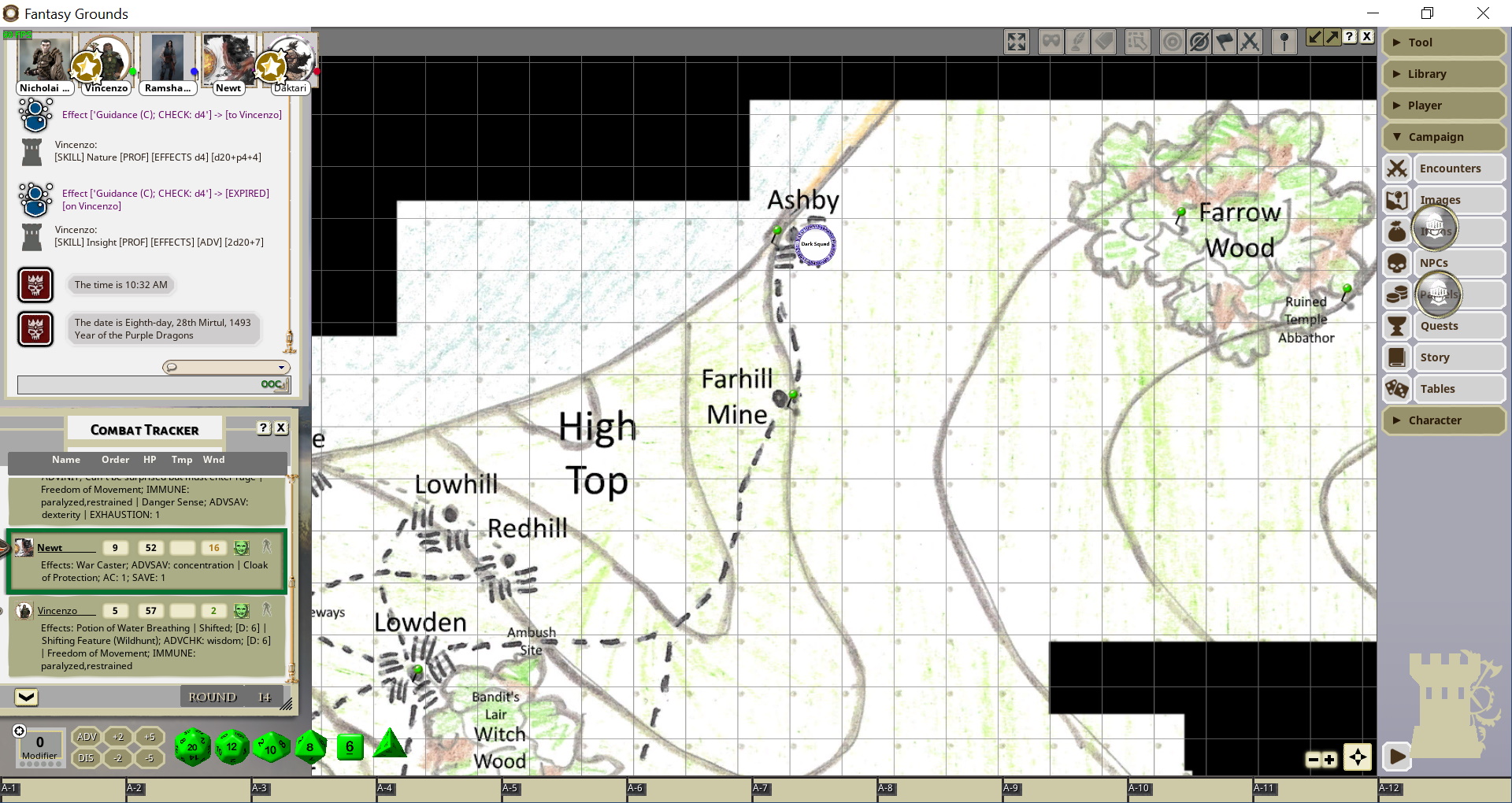Select the pin tool in map toolbar
This screenshot has height=803, width=1512.
click(1284, 42)
